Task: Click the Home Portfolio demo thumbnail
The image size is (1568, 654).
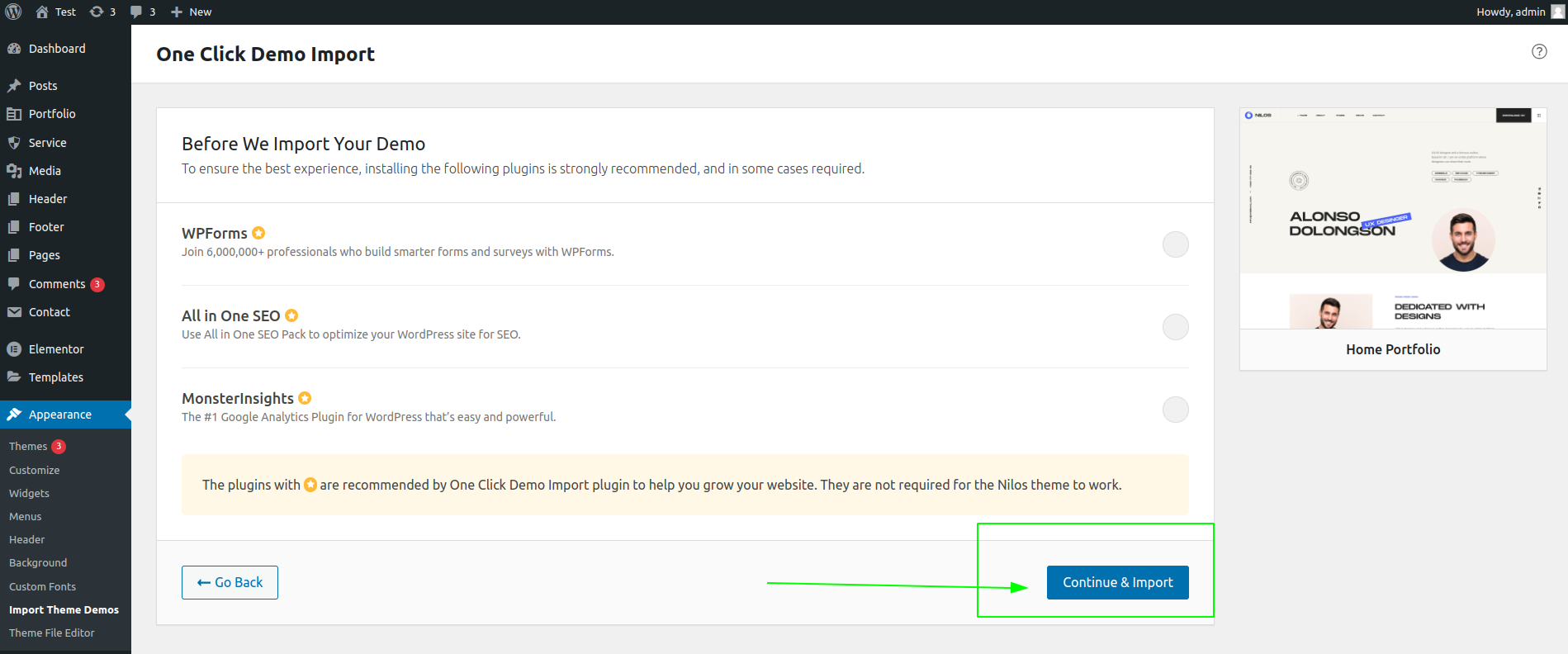Action: [1393, 218]
